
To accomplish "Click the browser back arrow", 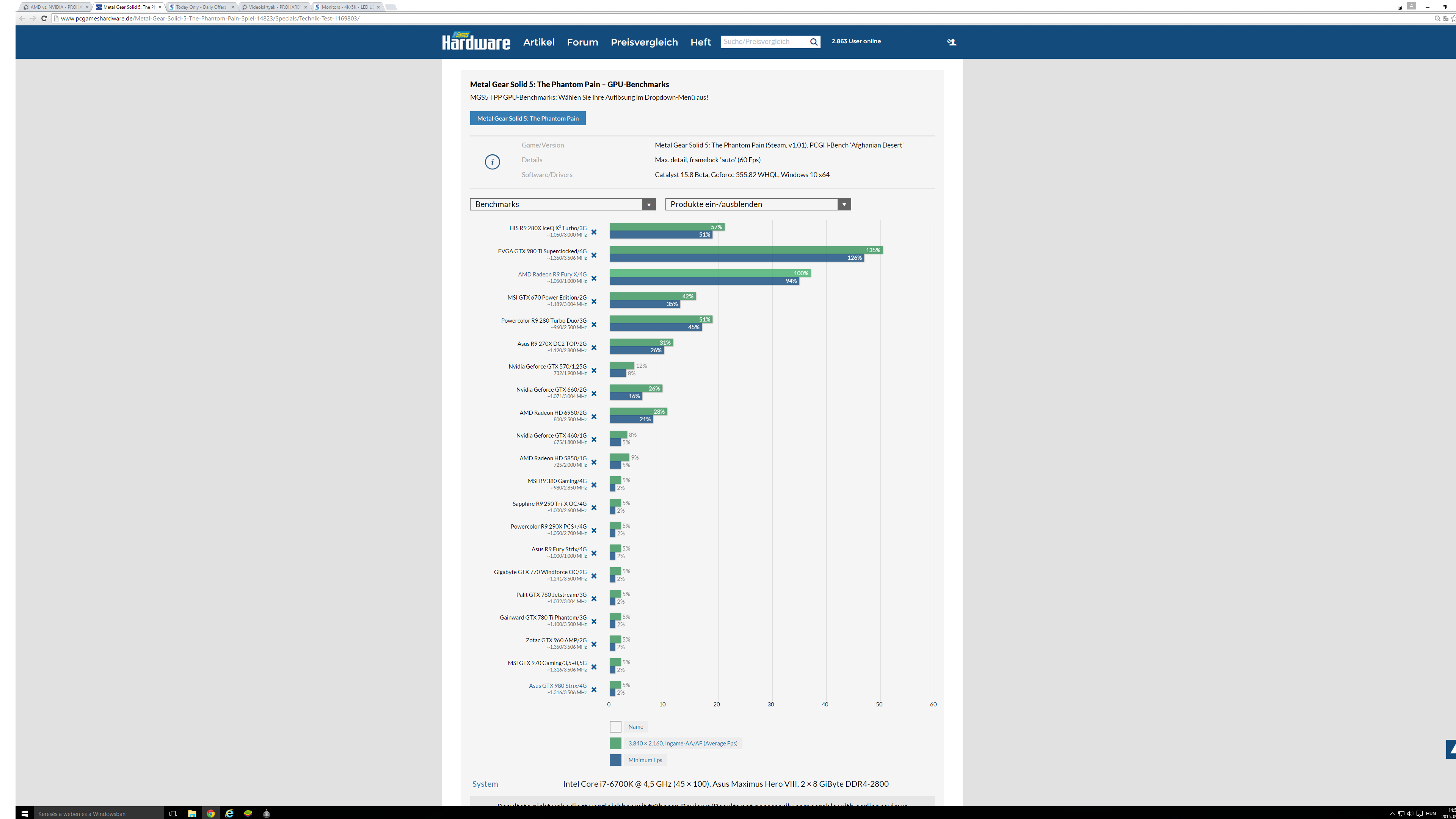I will [x=22, y=18].
